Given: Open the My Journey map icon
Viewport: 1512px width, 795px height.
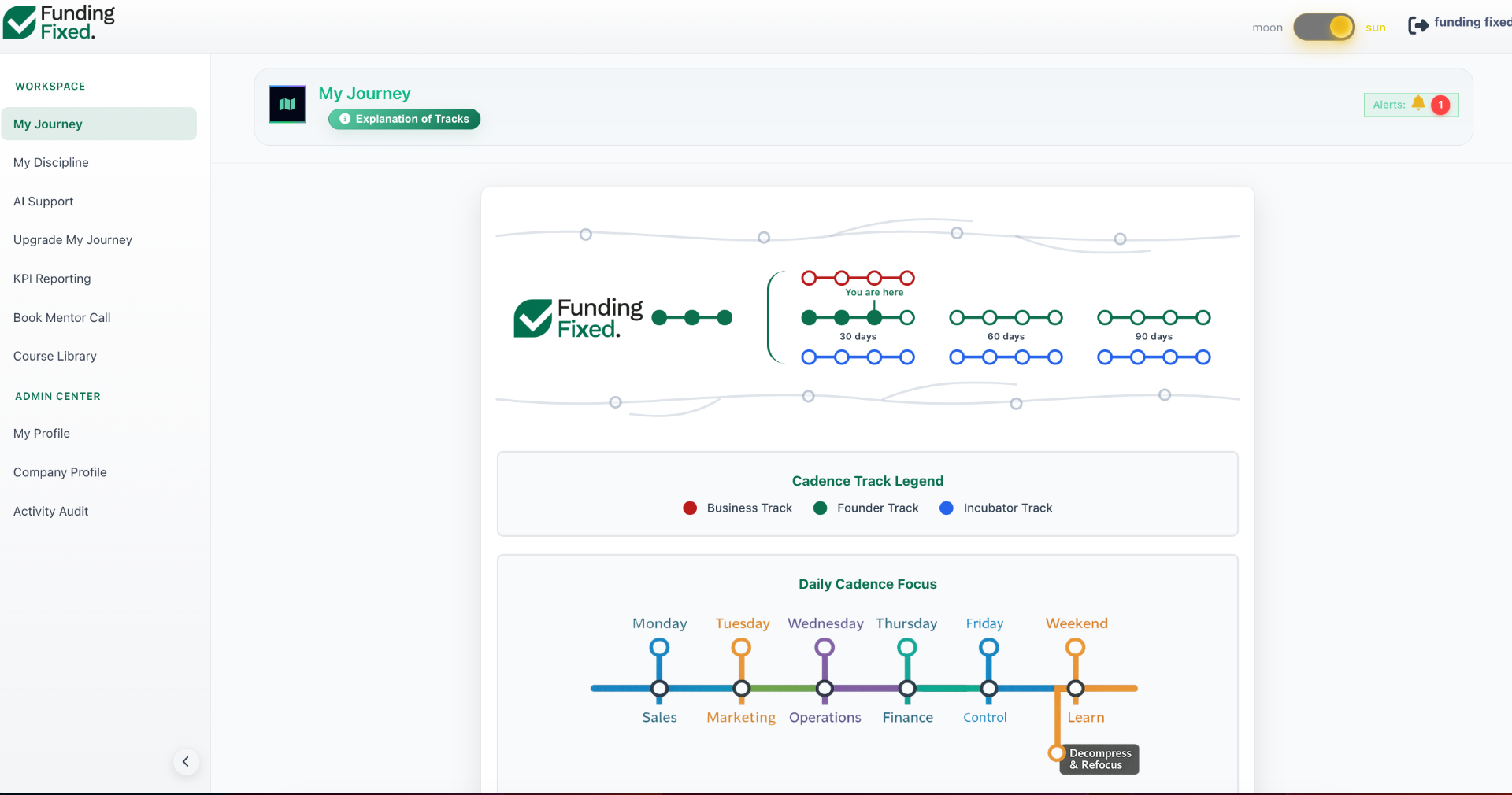Looking at the screenshot, I should pos(287,104).
